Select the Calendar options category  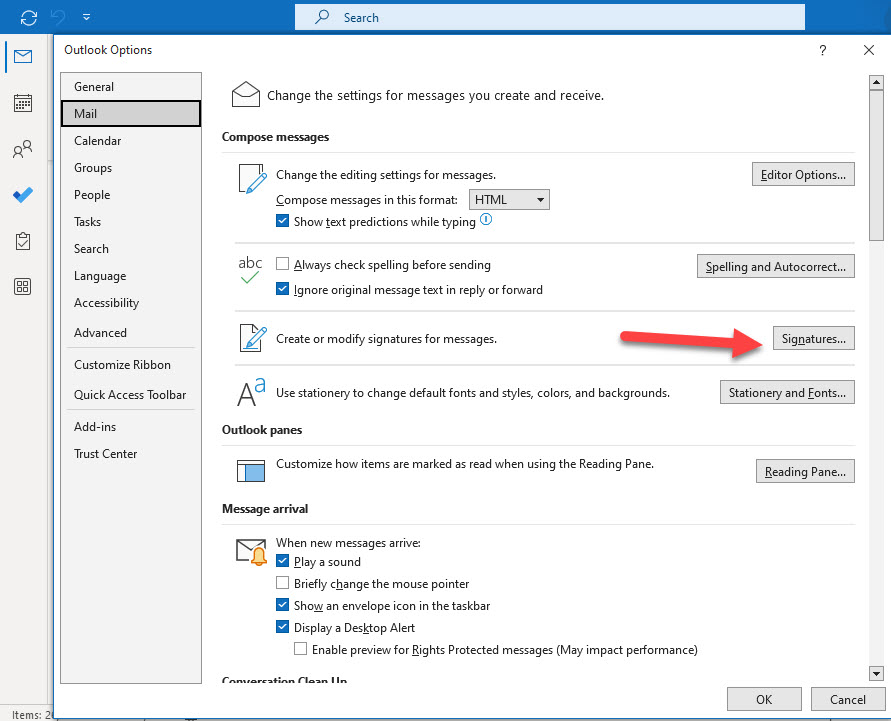coord(131,141)
